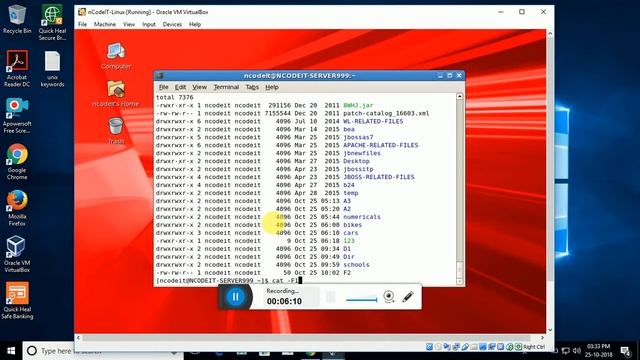Viewport: 640px width, 360px height.
Task: Open the Terminal menu in terminal
Action: [226, 87]
